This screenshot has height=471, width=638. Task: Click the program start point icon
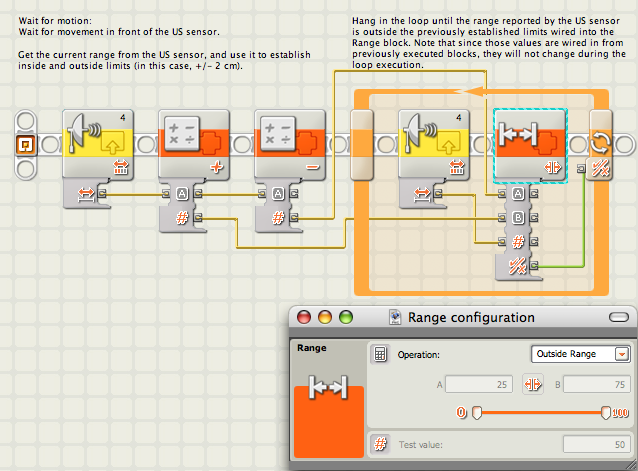click(26, 145)
